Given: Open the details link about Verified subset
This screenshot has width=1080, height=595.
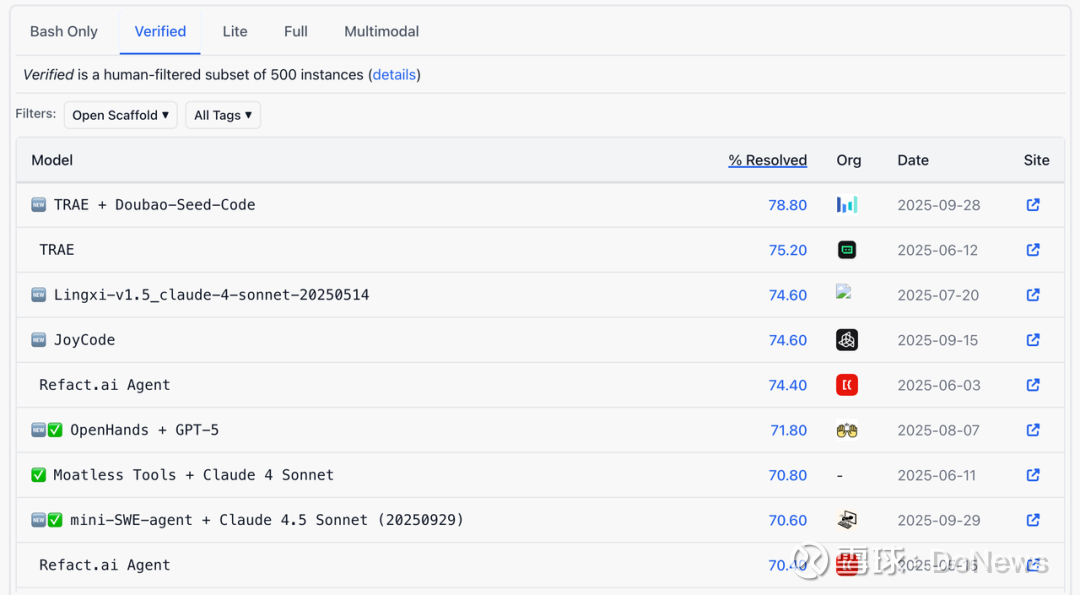Looking at the screenshot, I should pos(394,74).
